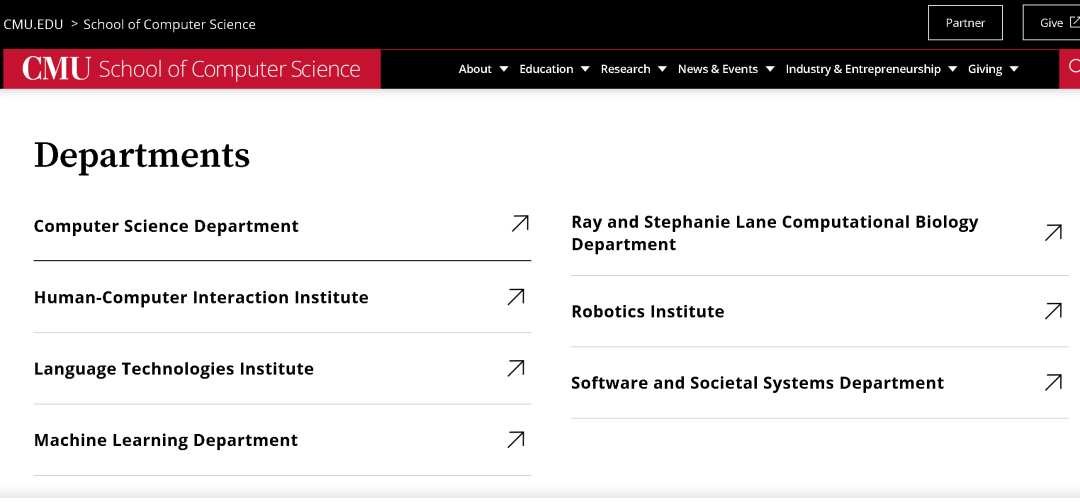Viewport: 1080px width, 502px height.
Task: Open Language Technologies Institute link
Action: click(x=174, y=368)
